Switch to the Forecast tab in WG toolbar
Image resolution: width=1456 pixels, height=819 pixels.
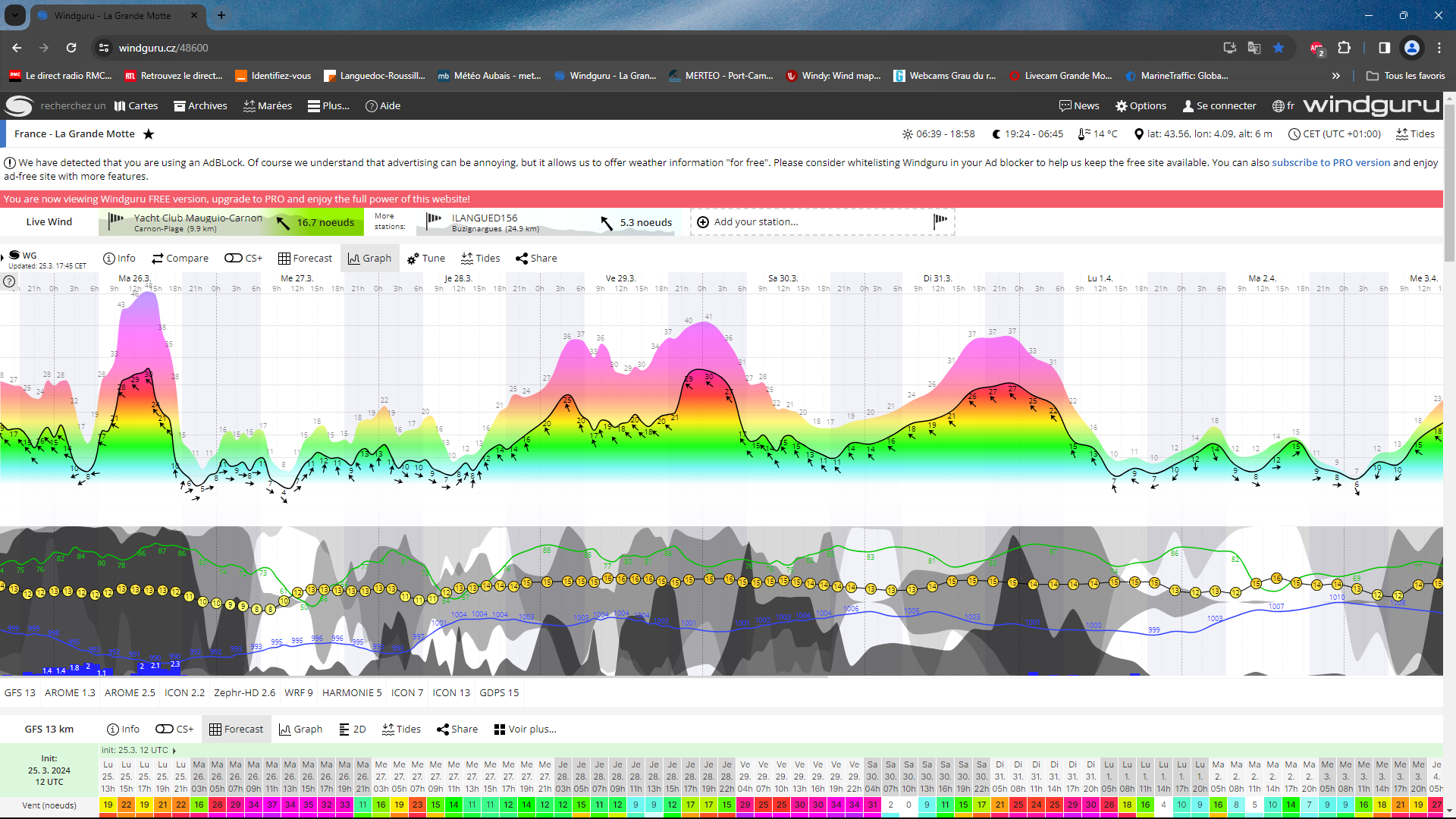pyautogui.click(x=305, y=259)
